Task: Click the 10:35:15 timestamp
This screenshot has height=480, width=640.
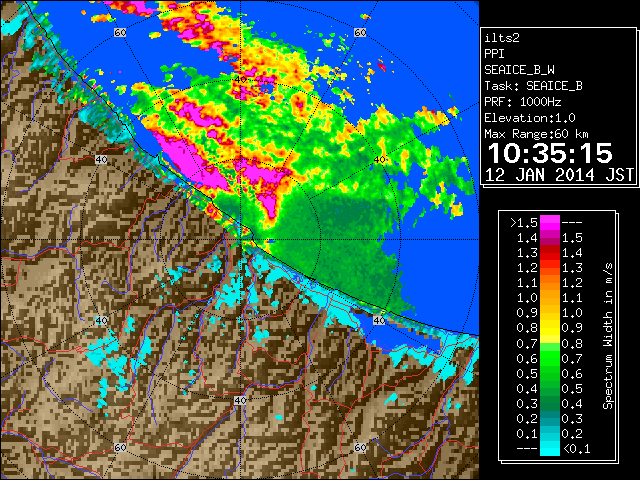Action: pos(550,153)
